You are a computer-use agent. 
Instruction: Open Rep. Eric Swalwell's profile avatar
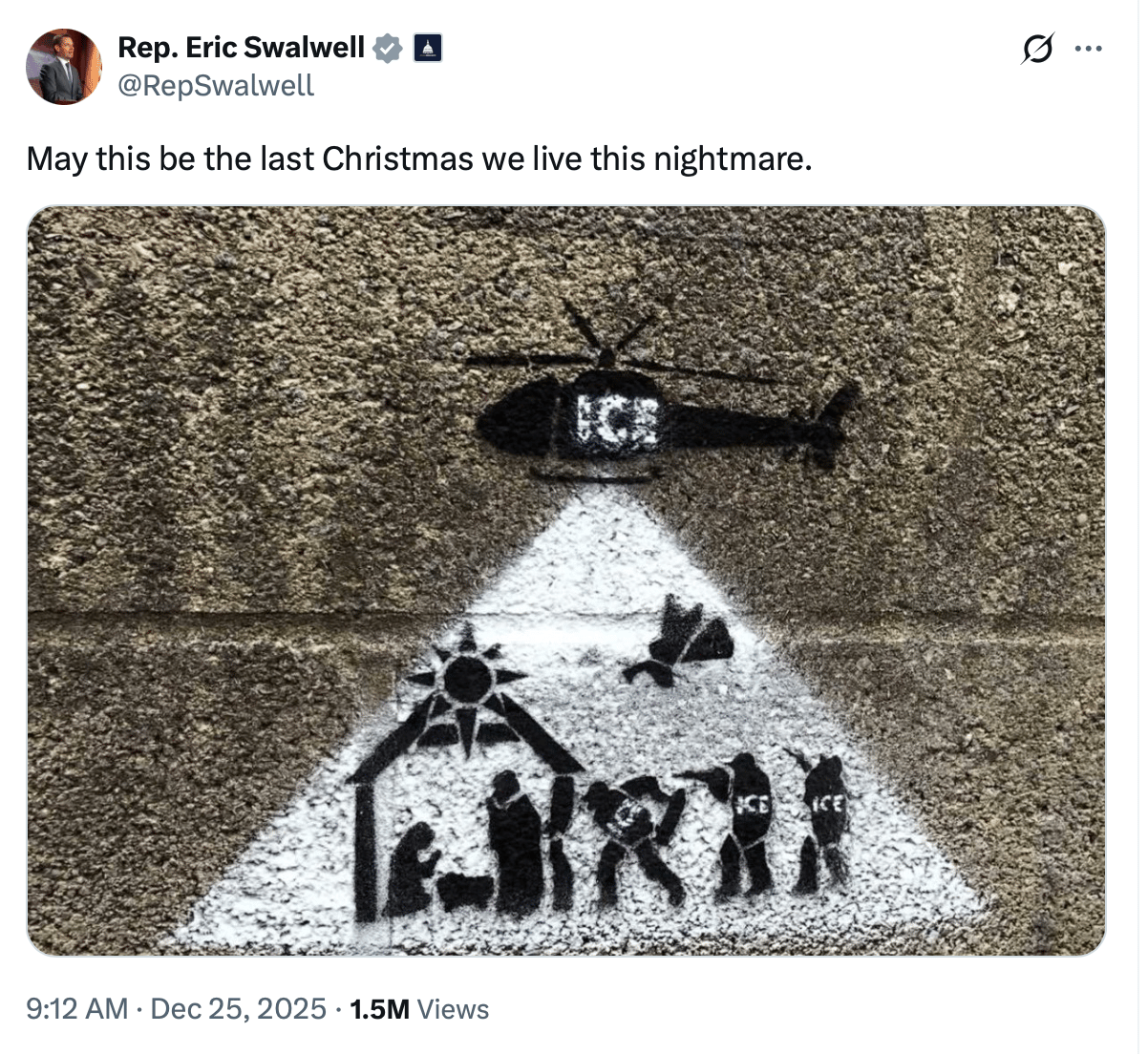64,67
